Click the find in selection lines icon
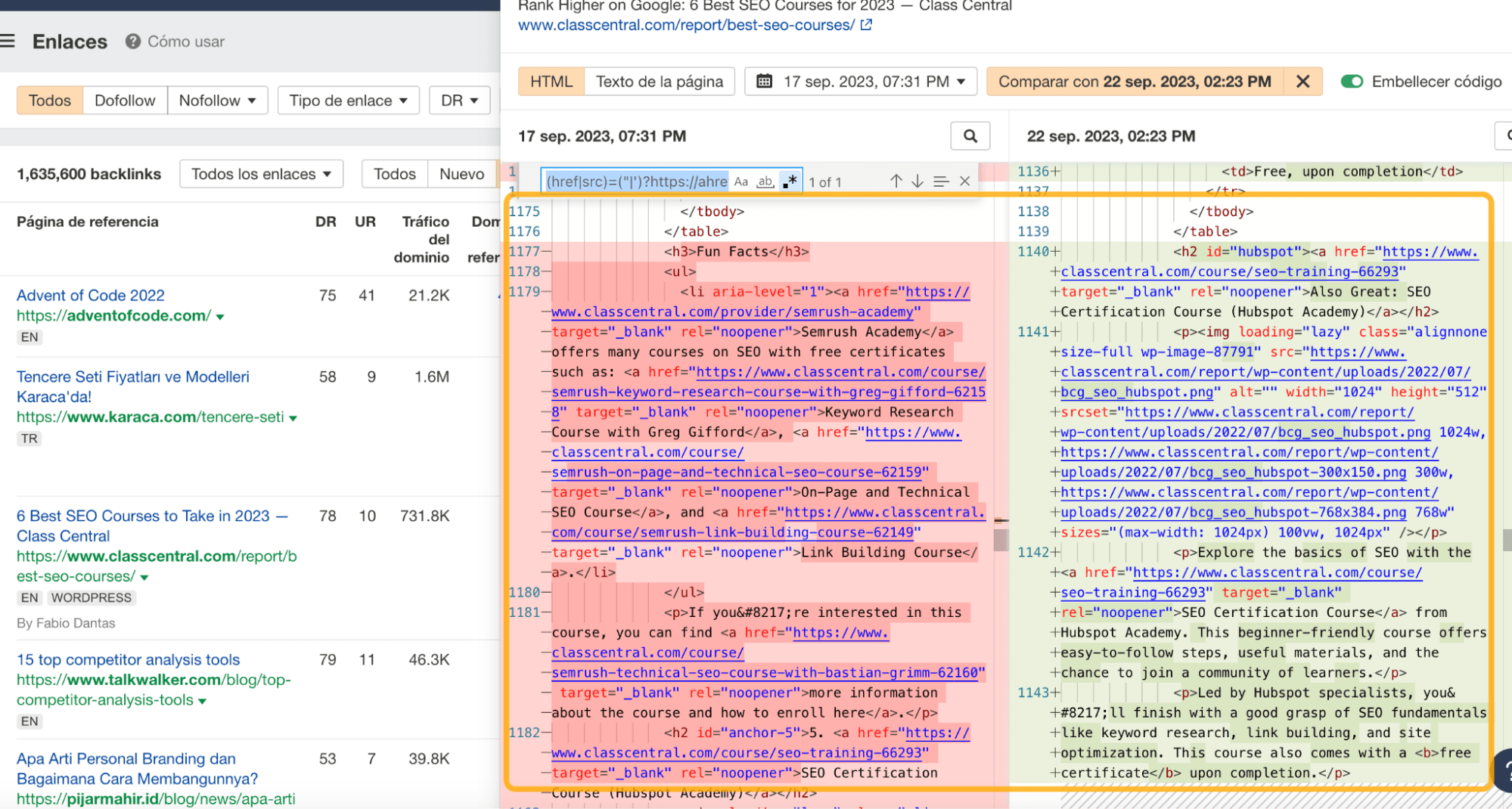Screen dimensions: 1512x809 941,181
